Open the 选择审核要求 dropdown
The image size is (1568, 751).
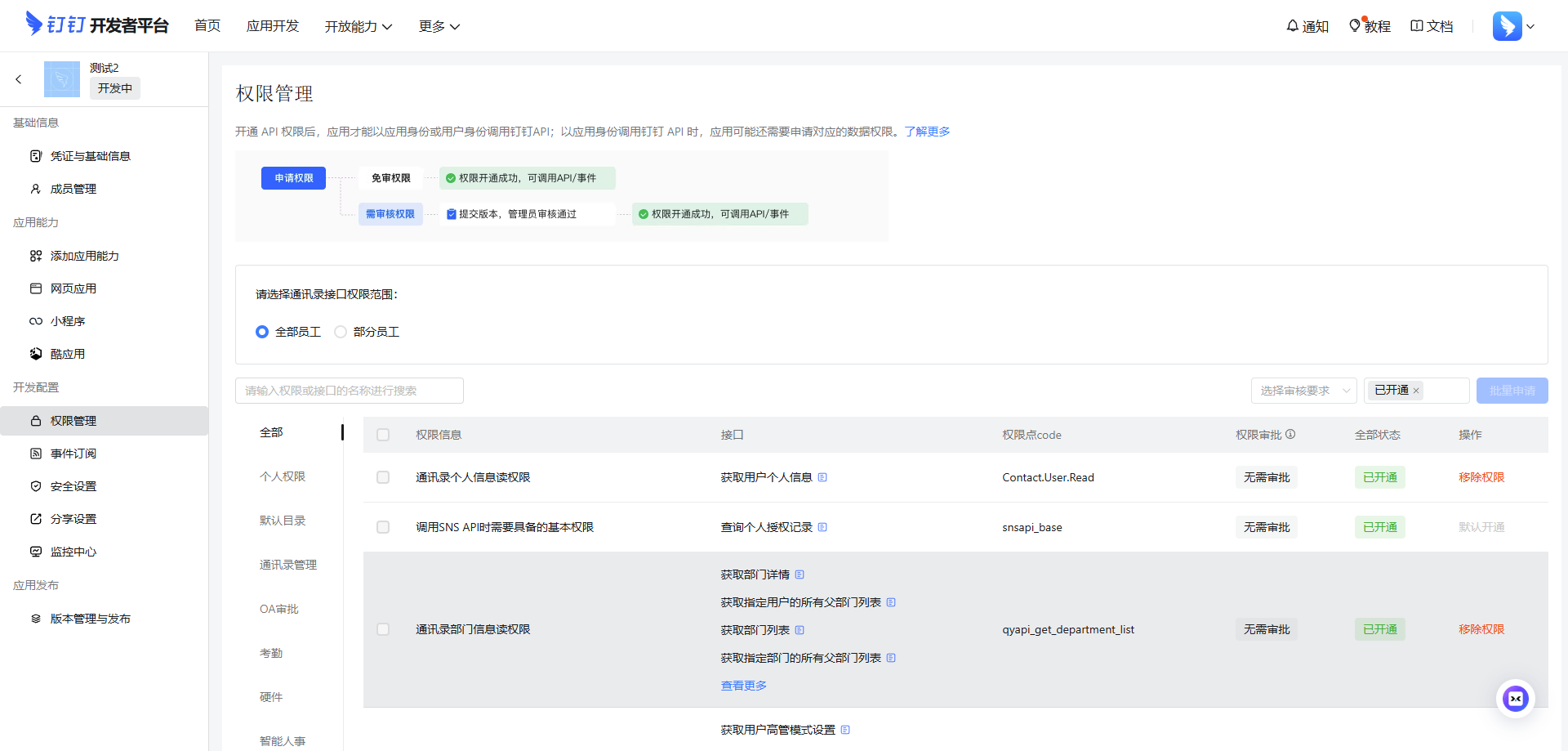[x=1303, y=391]
